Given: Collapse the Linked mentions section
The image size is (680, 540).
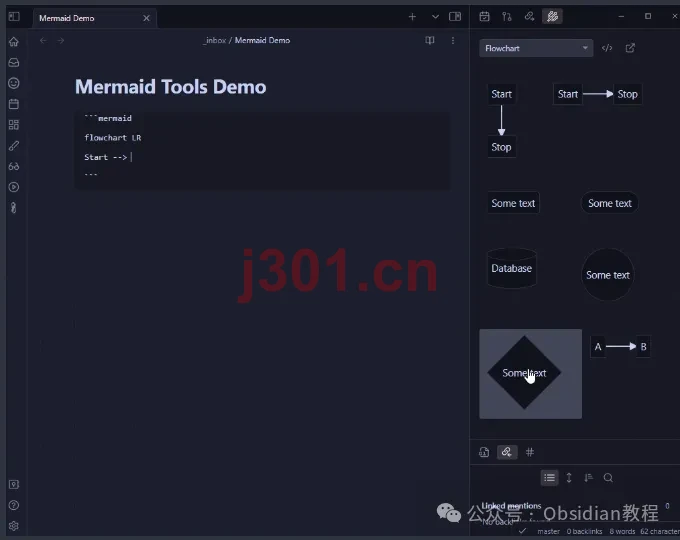Looking at the screenshot, I should pos(511,506).
